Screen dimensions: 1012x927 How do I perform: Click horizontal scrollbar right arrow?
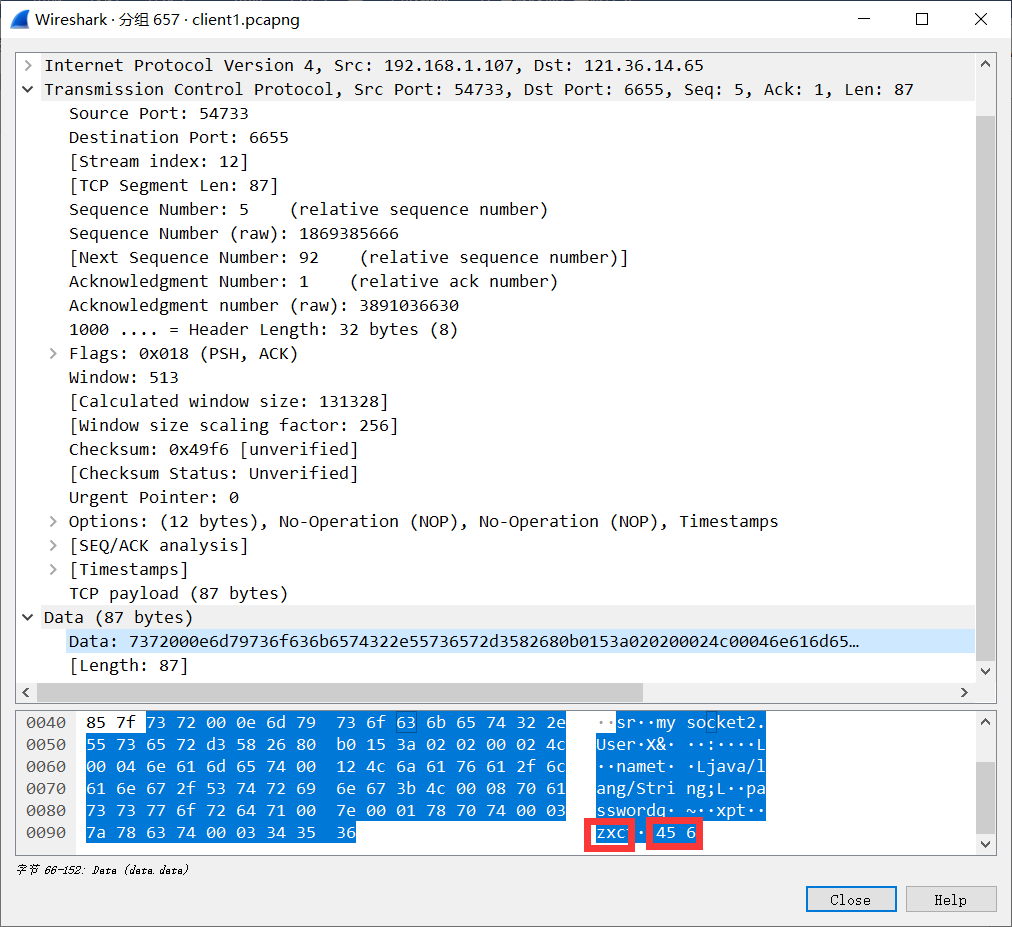coord(964,692)
